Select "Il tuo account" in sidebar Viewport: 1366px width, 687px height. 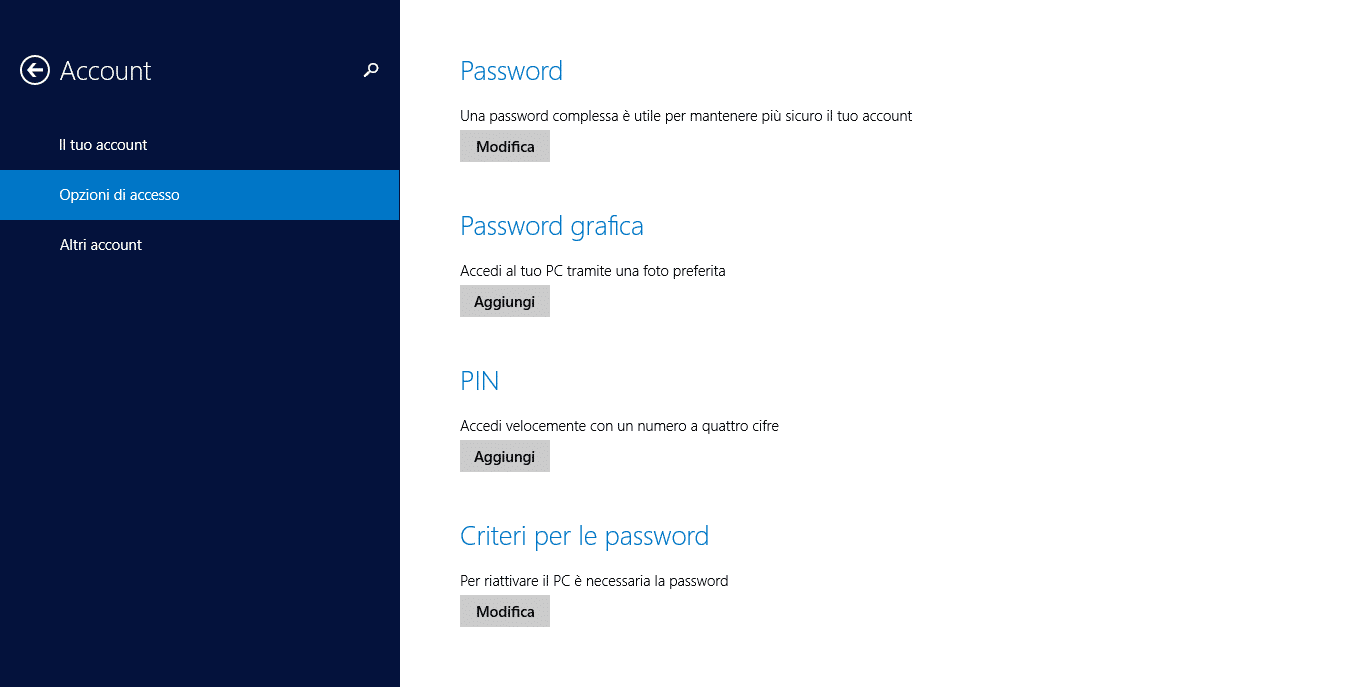(x=103, y=144)
